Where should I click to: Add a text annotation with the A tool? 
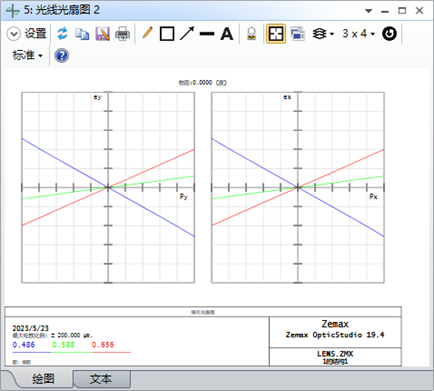pos(227,34)
